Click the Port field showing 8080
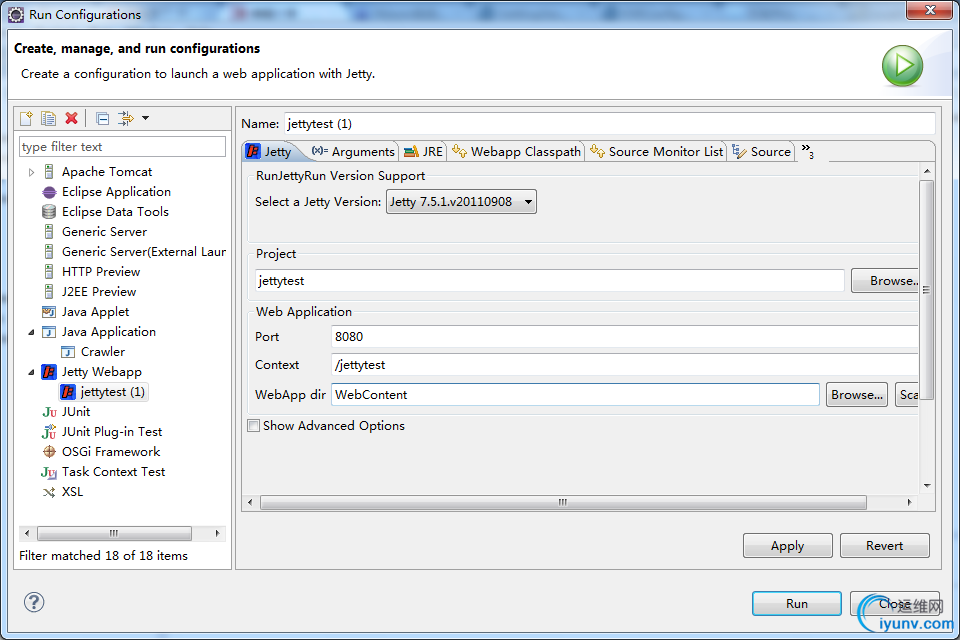The height and width of the screenshot is (640, 960). [x=624, y=337]
